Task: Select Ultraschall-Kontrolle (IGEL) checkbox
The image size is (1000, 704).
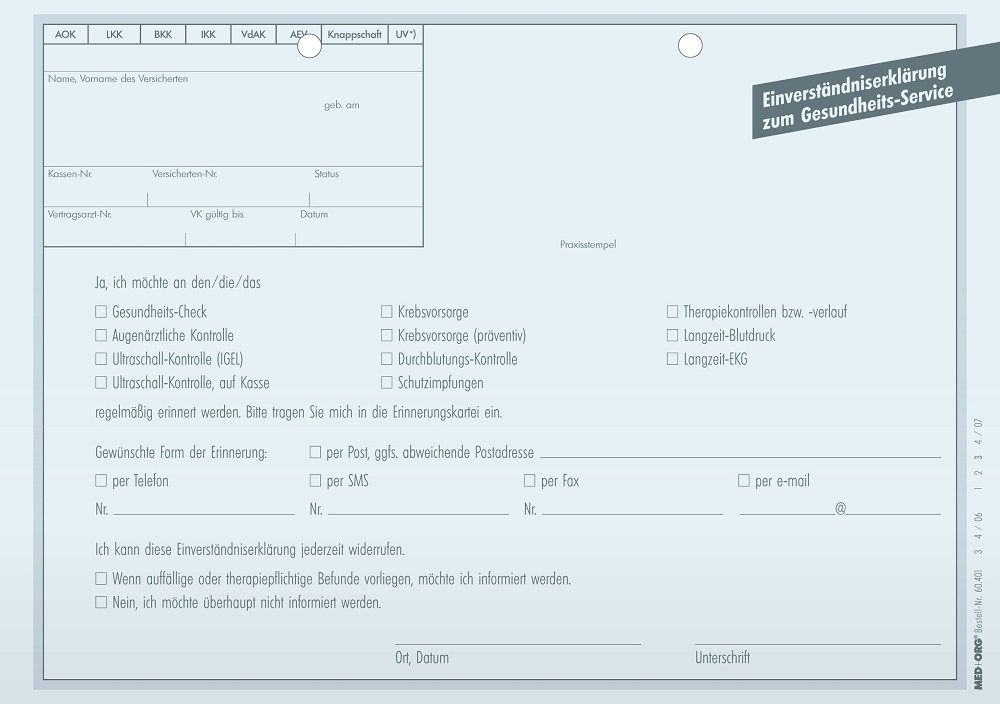Action: (x=101, y=359)
